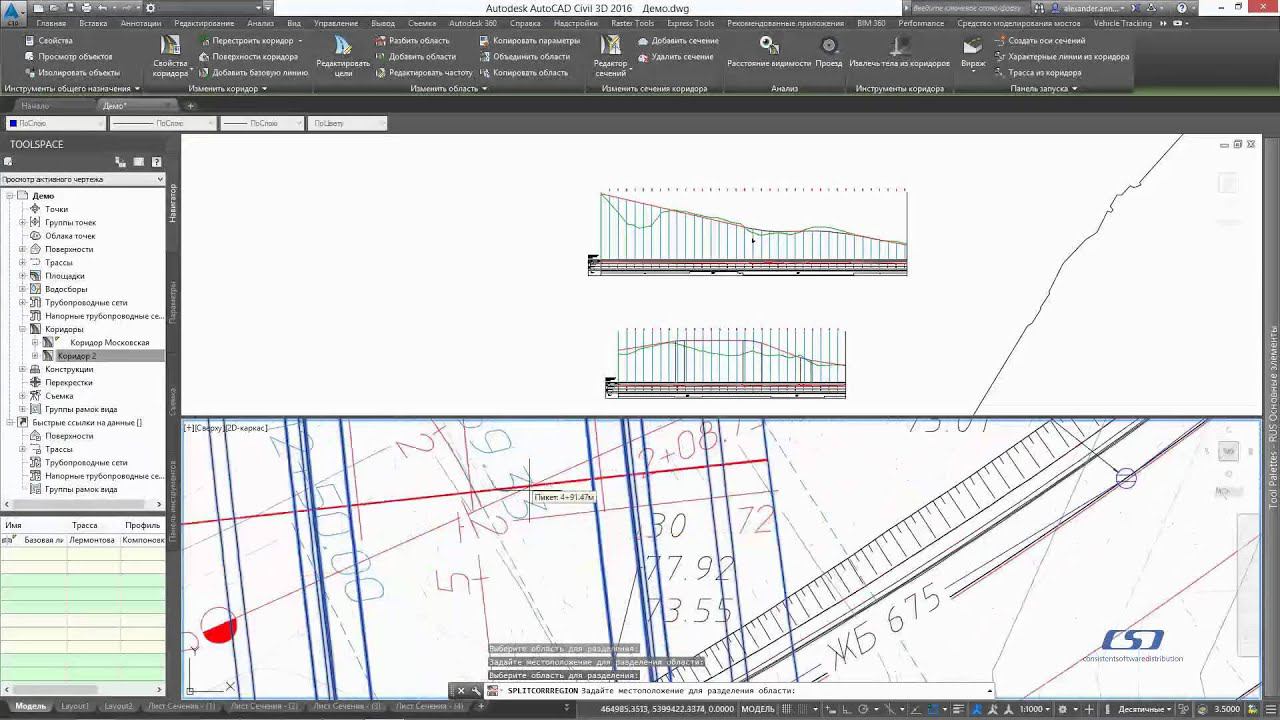Open the workspace switching gear in status bar
Screen dimensions: 1280x720
click(x=1063, y=709)
